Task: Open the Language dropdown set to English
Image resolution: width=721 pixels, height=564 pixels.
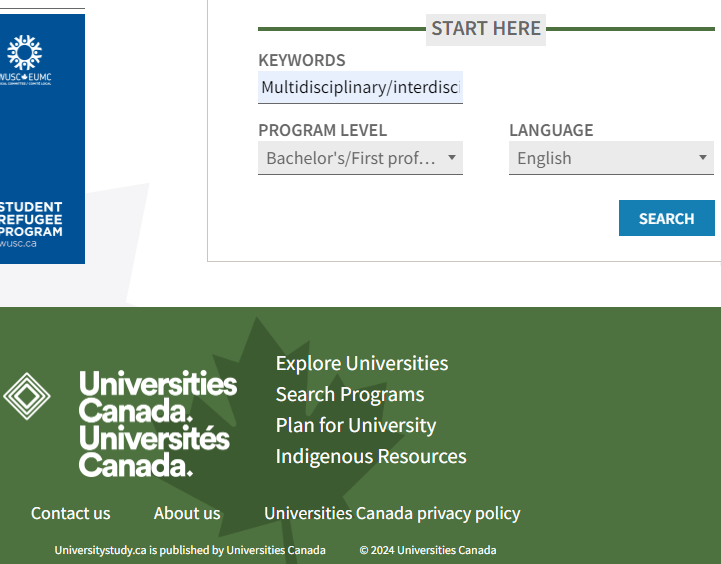Action: [611, 158]
